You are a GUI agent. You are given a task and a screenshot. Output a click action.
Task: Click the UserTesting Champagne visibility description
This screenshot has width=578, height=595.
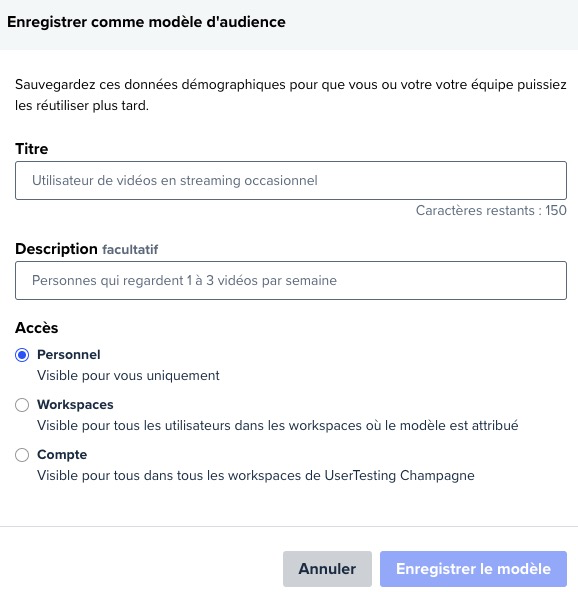point(256,475)
